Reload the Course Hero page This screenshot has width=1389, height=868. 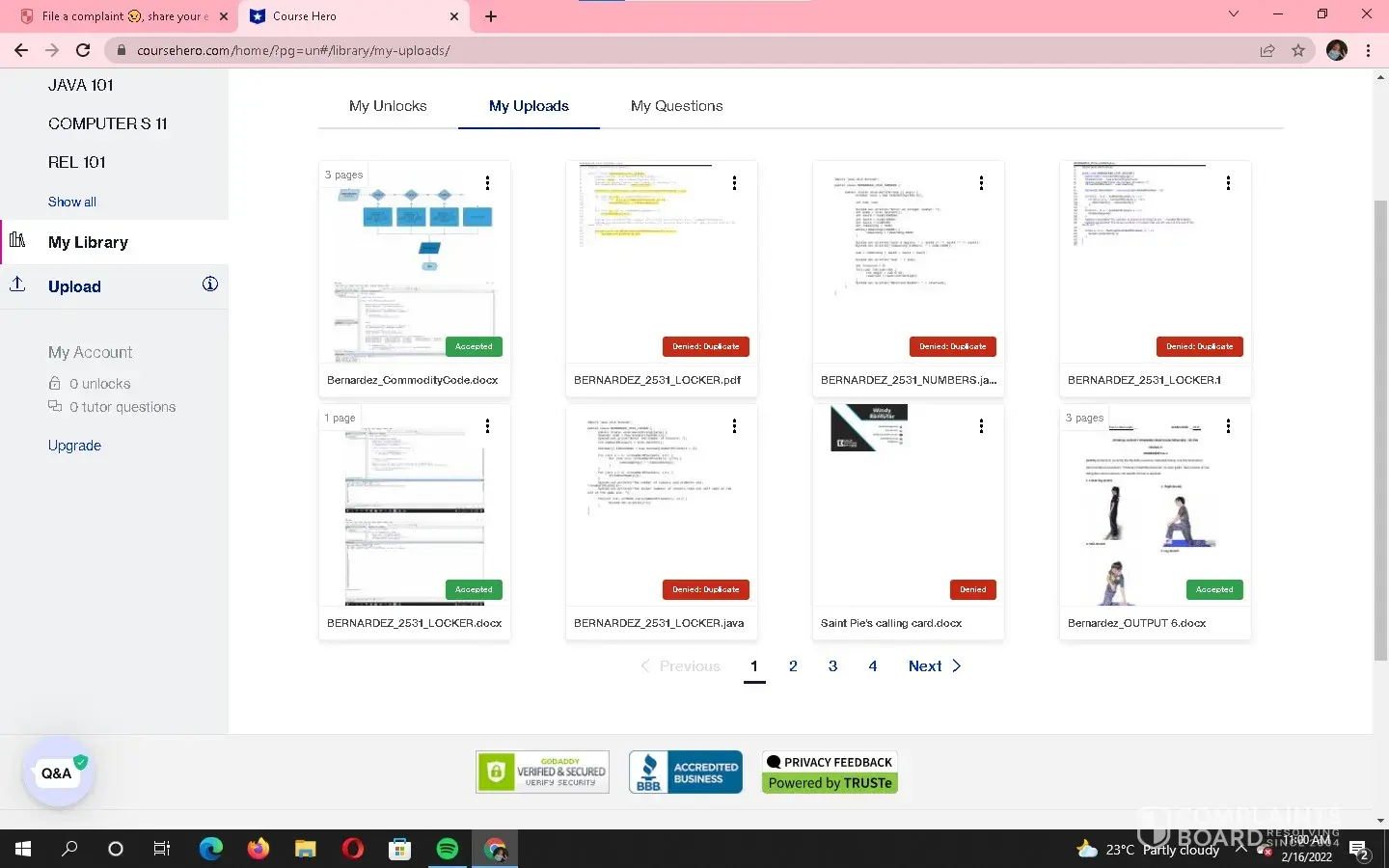point(83,50)
